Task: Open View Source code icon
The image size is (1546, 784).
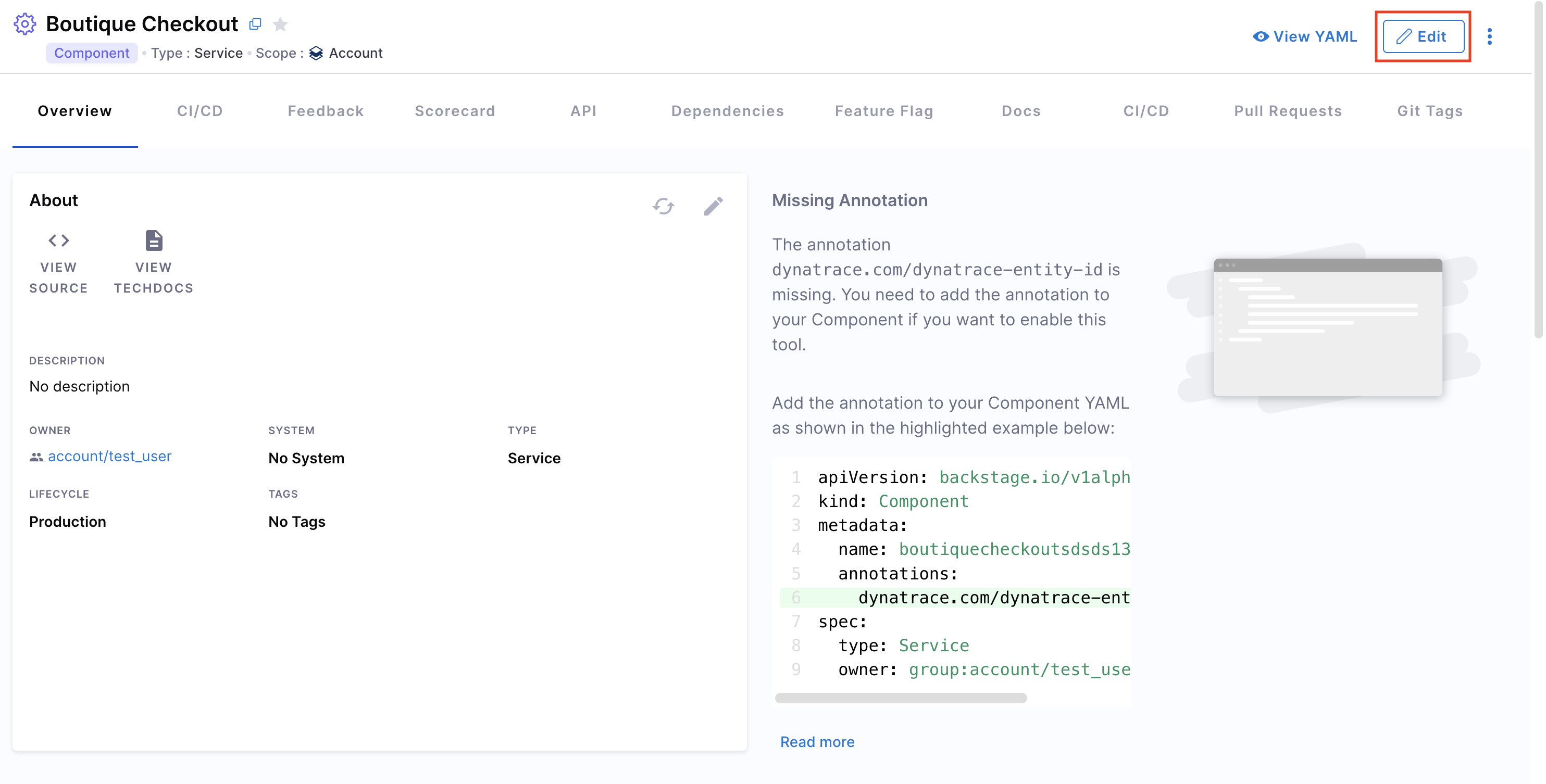Action: point(59,241)
